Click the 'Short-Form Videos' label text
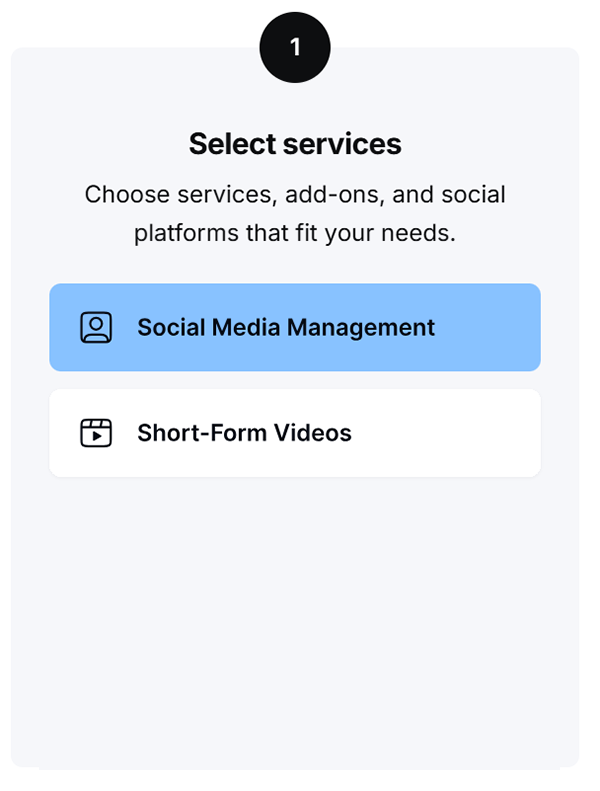600x791 pixels. click(x=244, y=433)
